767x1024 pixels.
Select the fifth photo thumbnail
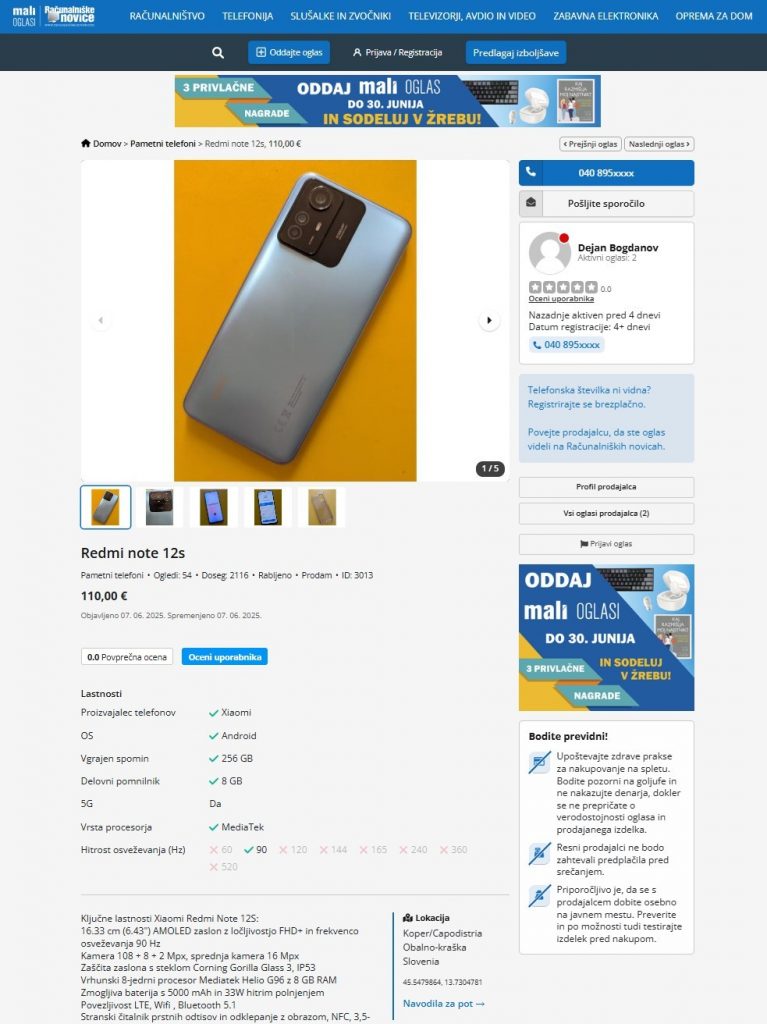(322, 507)
